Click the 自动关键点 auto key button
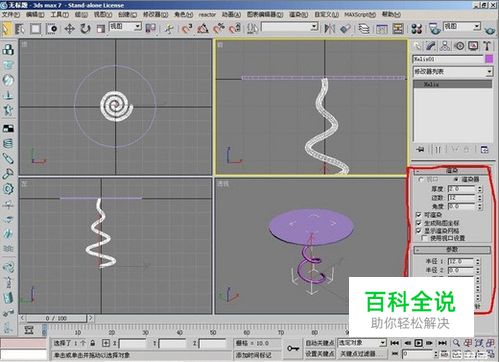Screen dimensions: 499x362 (x=320, y=343)
